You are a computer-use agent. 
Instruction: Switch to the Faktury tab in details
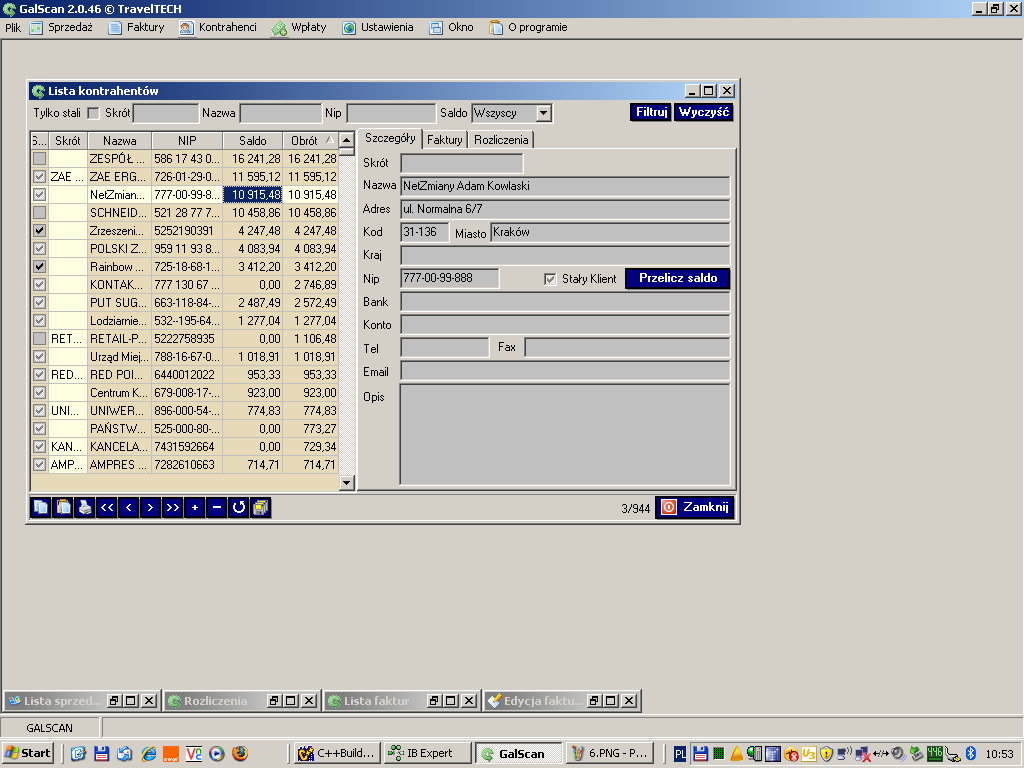pyautogui.click(x=444, y=140)
